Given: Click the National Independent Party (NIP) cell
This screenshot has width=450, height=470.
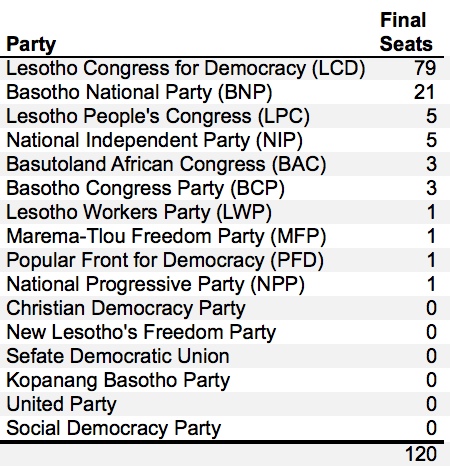Looking at the screenshot, I should 155,141.
